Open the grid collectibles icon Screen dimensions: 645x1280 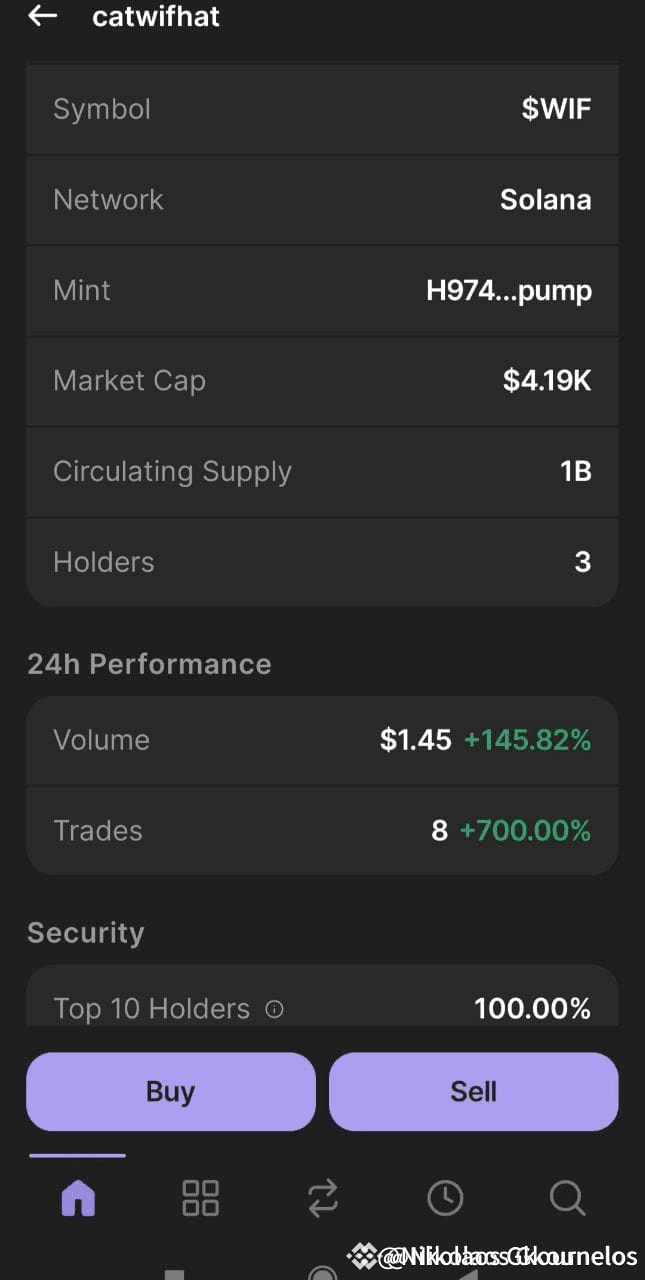(200, 1197)
